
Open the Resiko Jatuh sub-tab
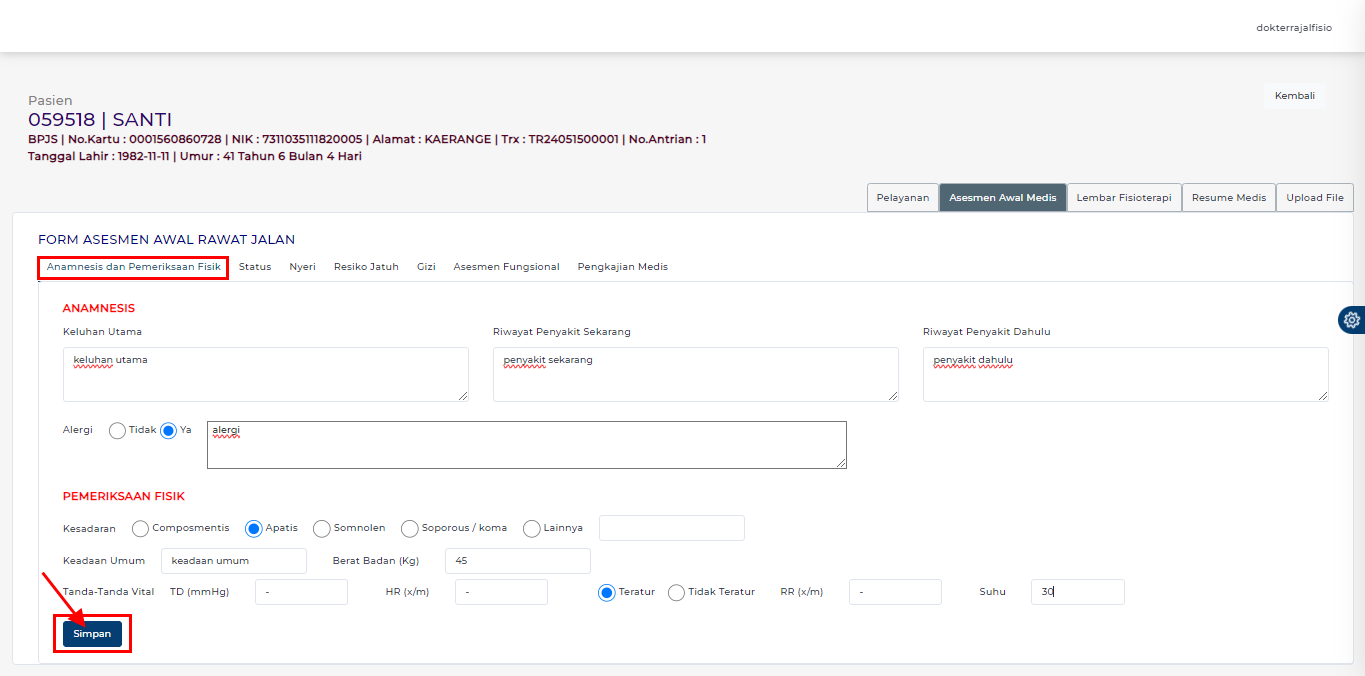click(366, 267)
